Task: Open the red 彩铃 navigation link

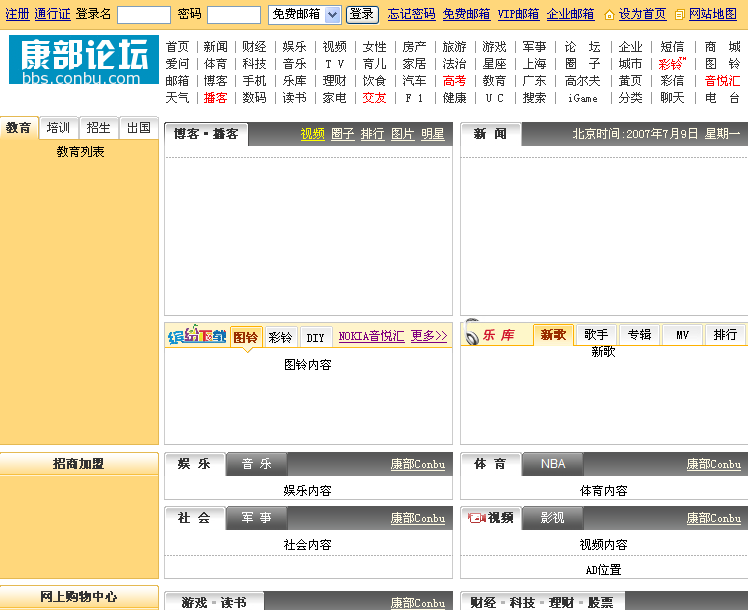Action: tap(672, 64)
